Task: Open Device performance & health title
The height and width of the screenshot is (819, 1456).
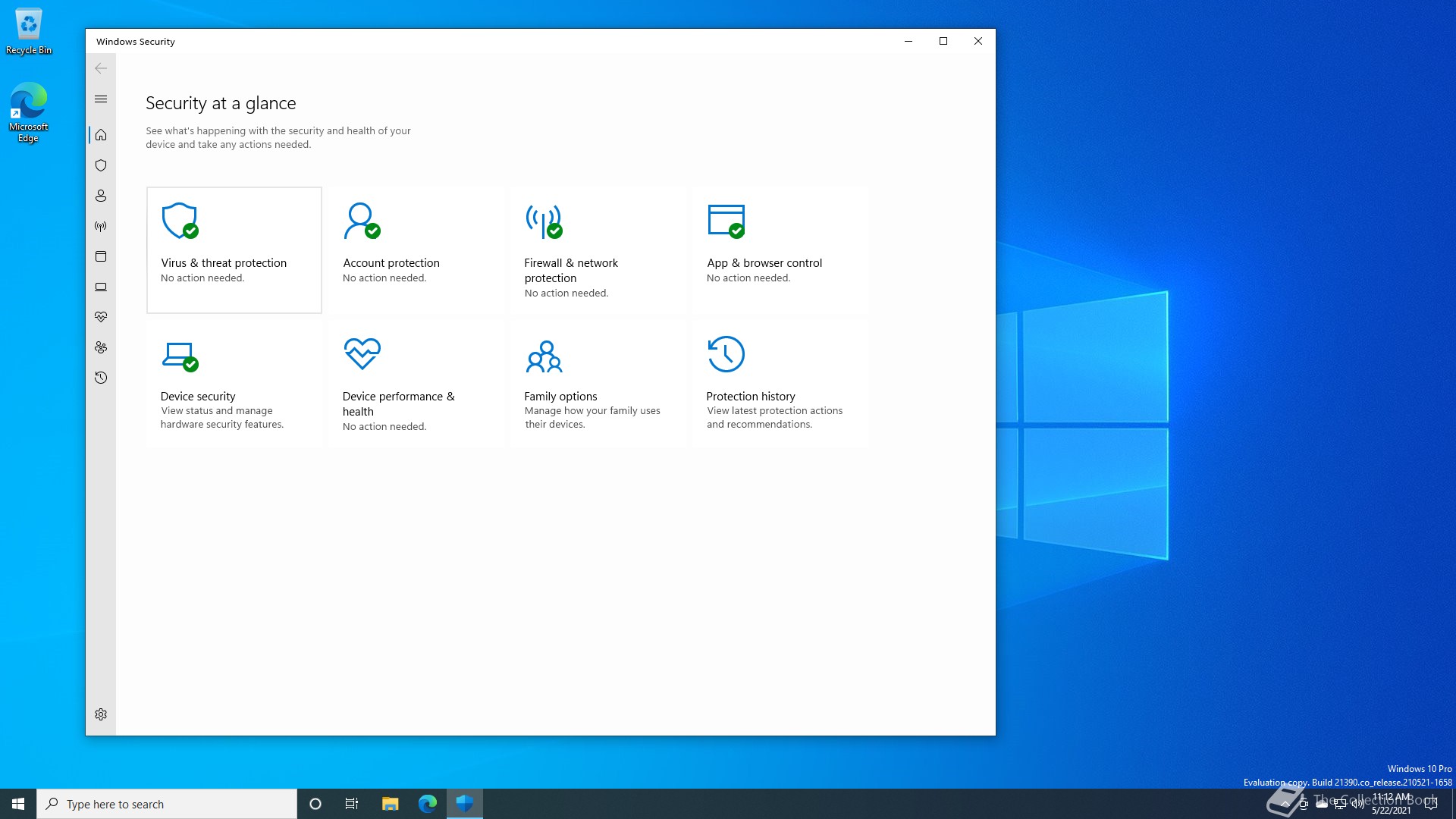Action: (399, 404)
